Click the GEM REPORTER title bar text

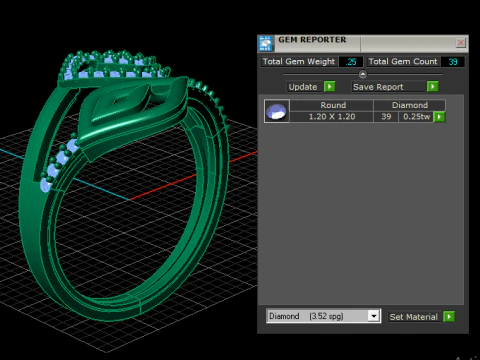(x=312, y=40)
